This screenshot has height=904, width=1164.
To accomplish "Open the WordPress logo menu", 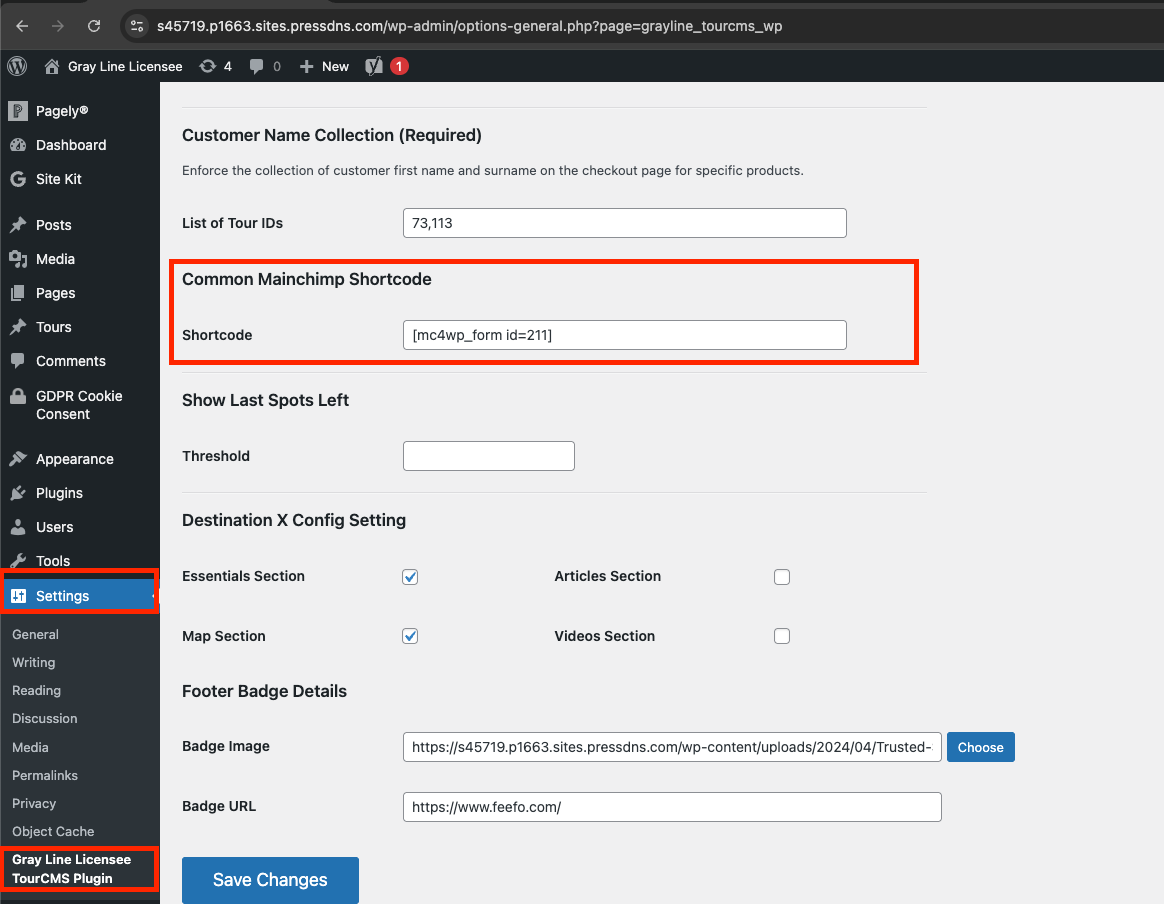I will 17,66.
